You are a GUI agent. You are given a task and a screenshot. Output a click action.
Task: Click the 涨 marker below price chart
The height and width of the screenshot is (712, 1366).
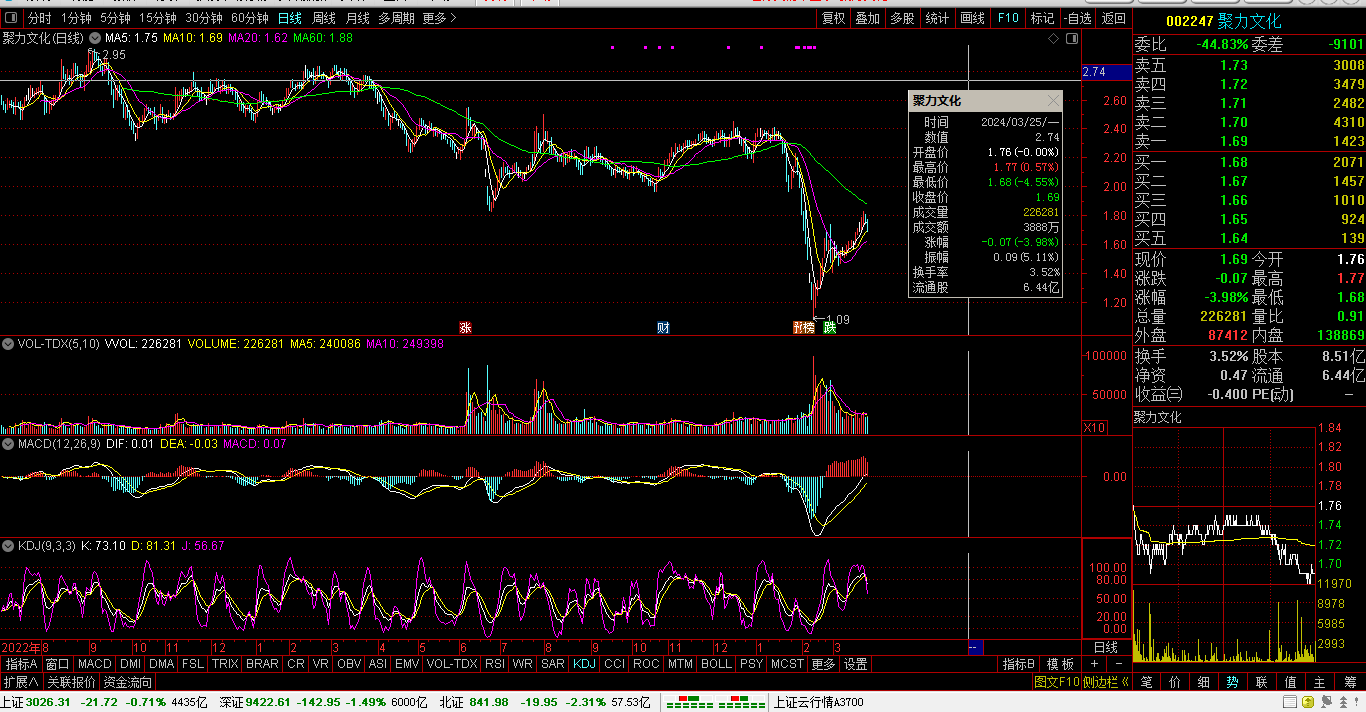(x=464, y=327)
